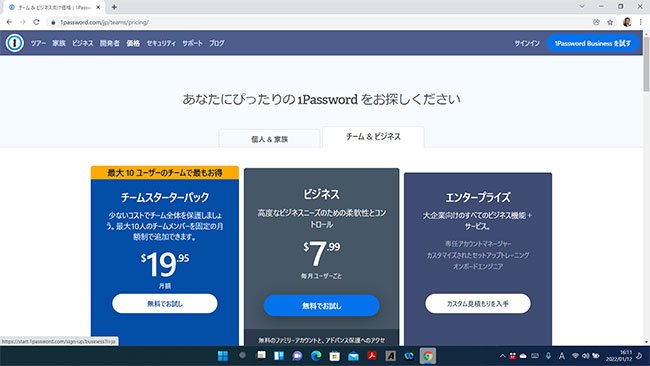Open Microsoft Store from taskbar
The width and height of the screenshot is (650, 366).
[x=335, y=356]
